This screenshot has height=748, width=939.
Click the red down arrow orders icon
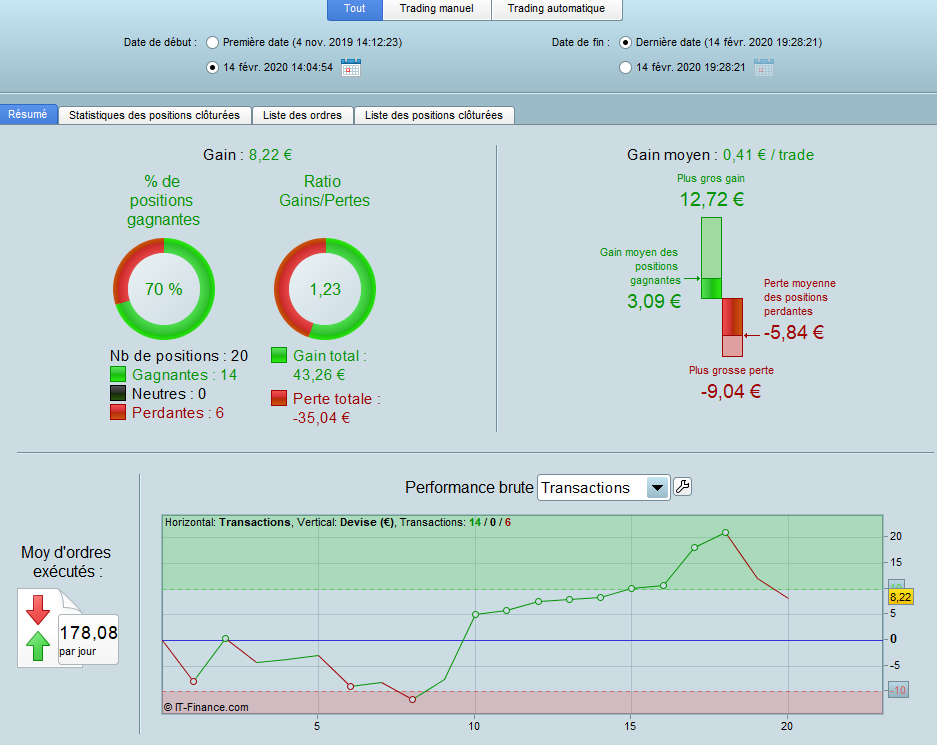point(38,610)
